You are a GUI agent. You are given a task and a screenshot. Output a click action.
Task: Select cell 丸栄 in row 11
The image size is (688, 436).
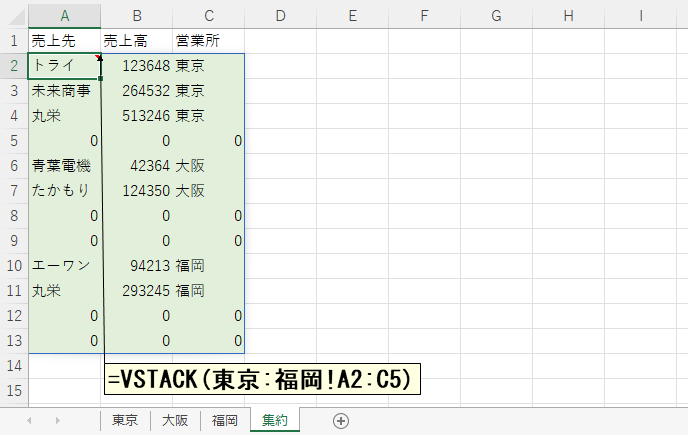pos(64,291)
